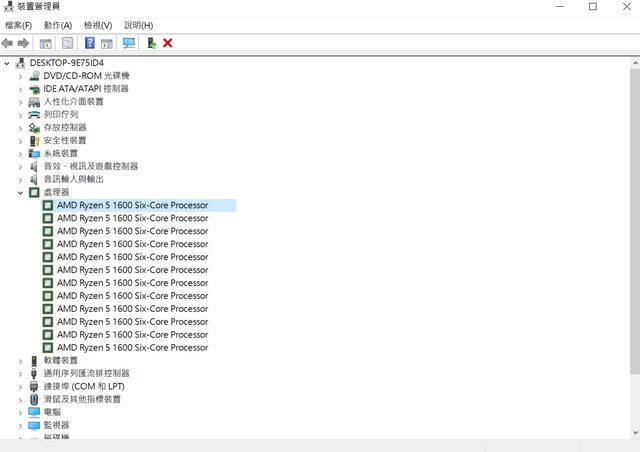
Task: Click the scan for hardware changes monitor icon
Action: [128, 43]
